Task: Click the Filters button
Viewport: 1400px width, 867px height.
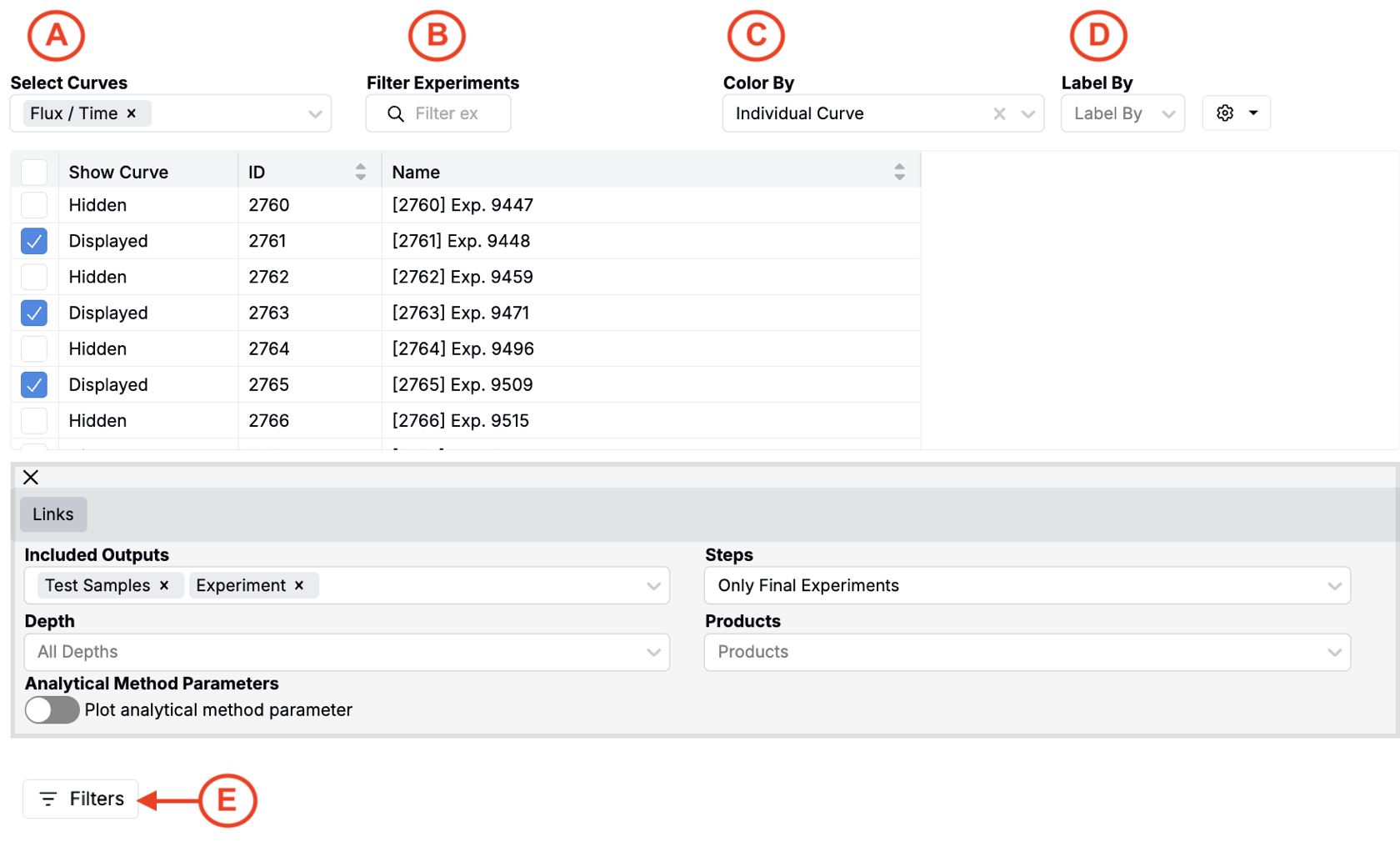Action: [x=81, y=799]
